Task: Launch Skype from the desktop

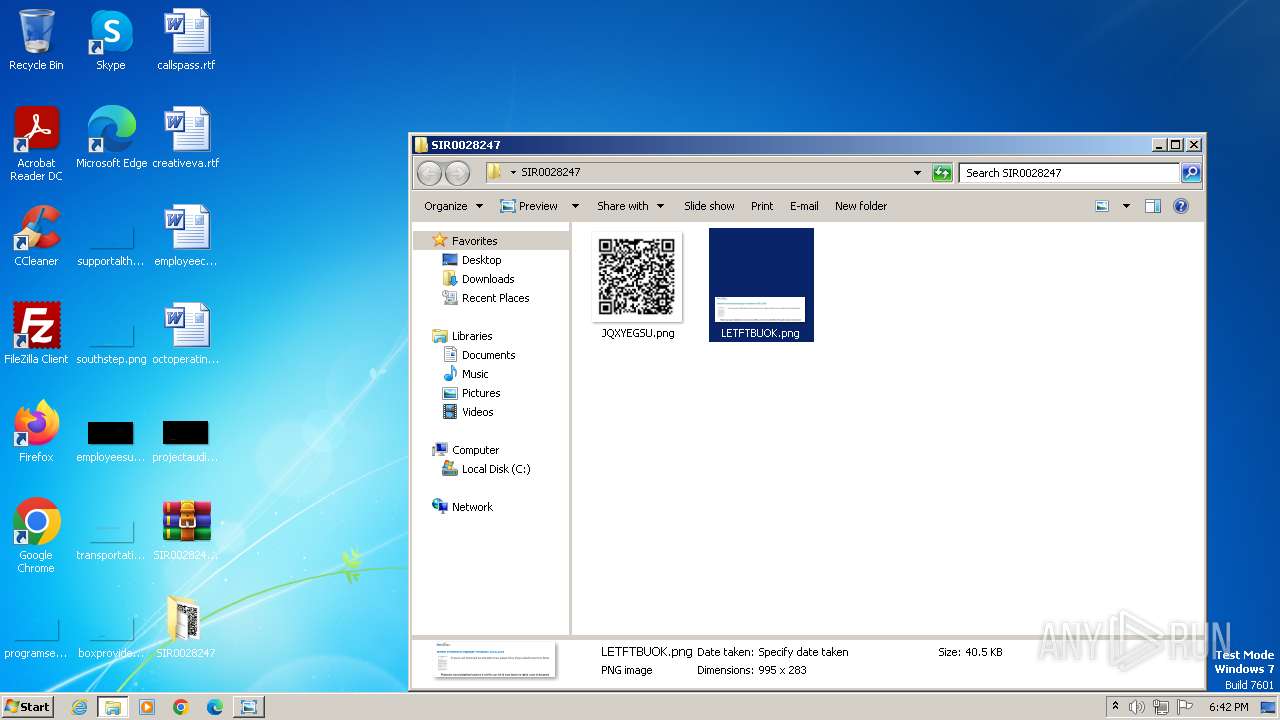Action: pyautogui.click(x=110, y=40)
